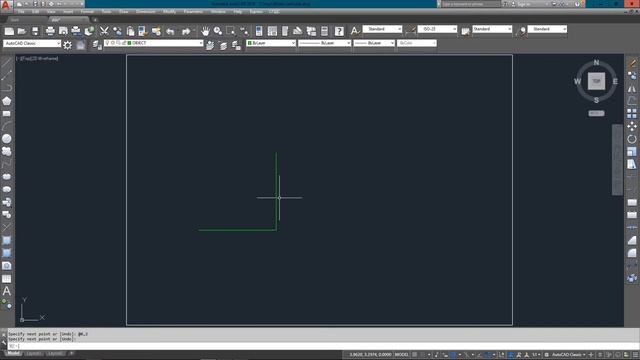Add a new drawing tab with plus
Viewport: 640px width, 360px height.
[x=95, y=20]
